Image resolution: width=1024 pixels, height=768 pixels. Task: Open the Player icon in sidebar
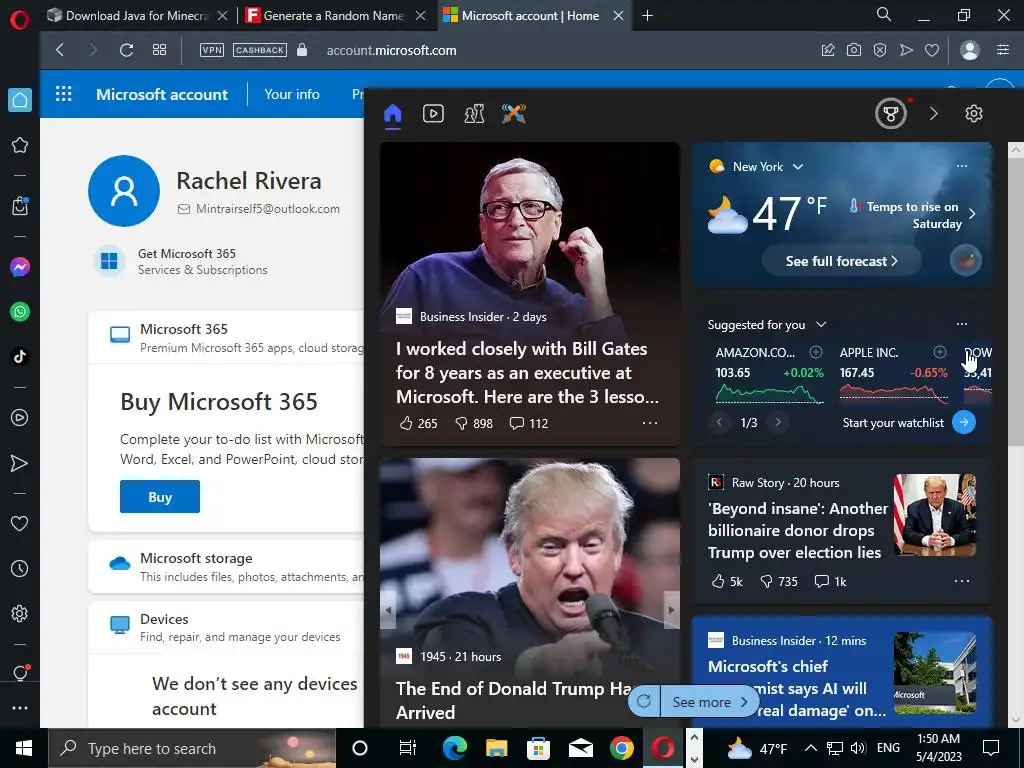point(20,418)
